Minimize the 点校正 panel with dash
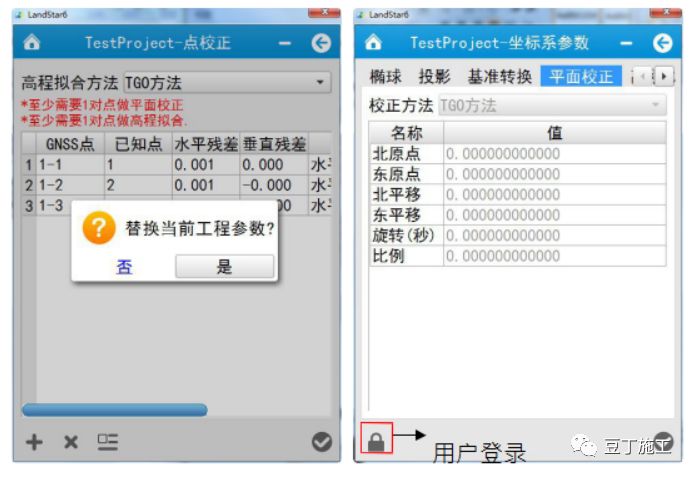694x477 pixels. (x=285, y=43)
